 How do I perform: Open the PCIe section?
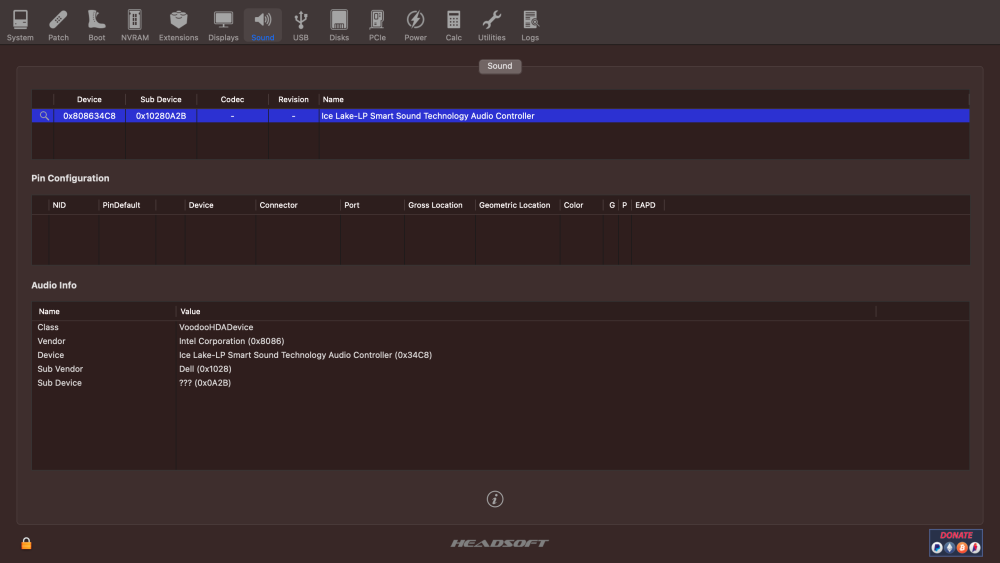tap(377, 26)
